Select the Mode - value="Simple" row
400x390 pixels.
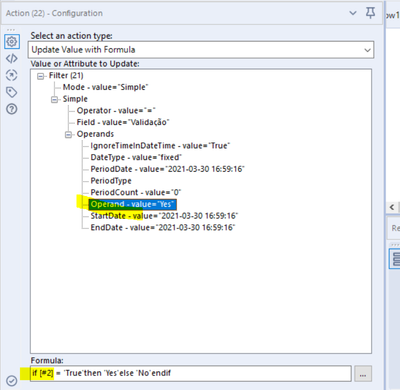105,87
